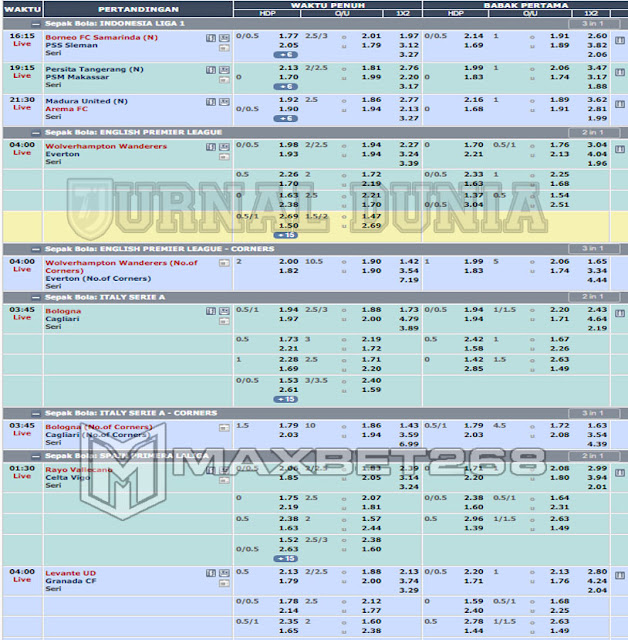628x640 pixels.
Task: Click small grey icon under Wolverhampton scoreboard icon
Action: (224, 157)
